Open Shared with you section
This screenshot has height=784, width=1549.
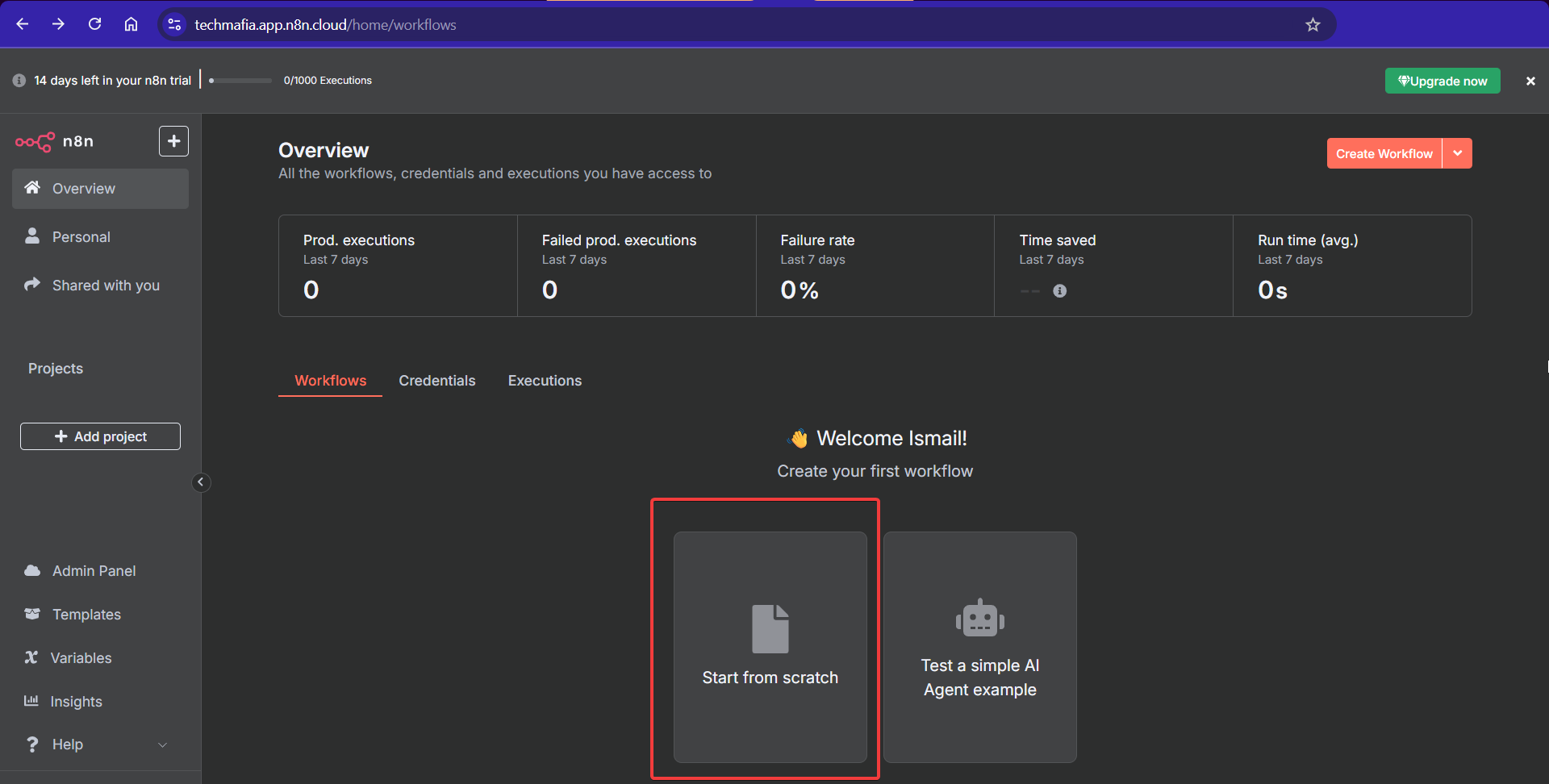(x=32, y=285)
